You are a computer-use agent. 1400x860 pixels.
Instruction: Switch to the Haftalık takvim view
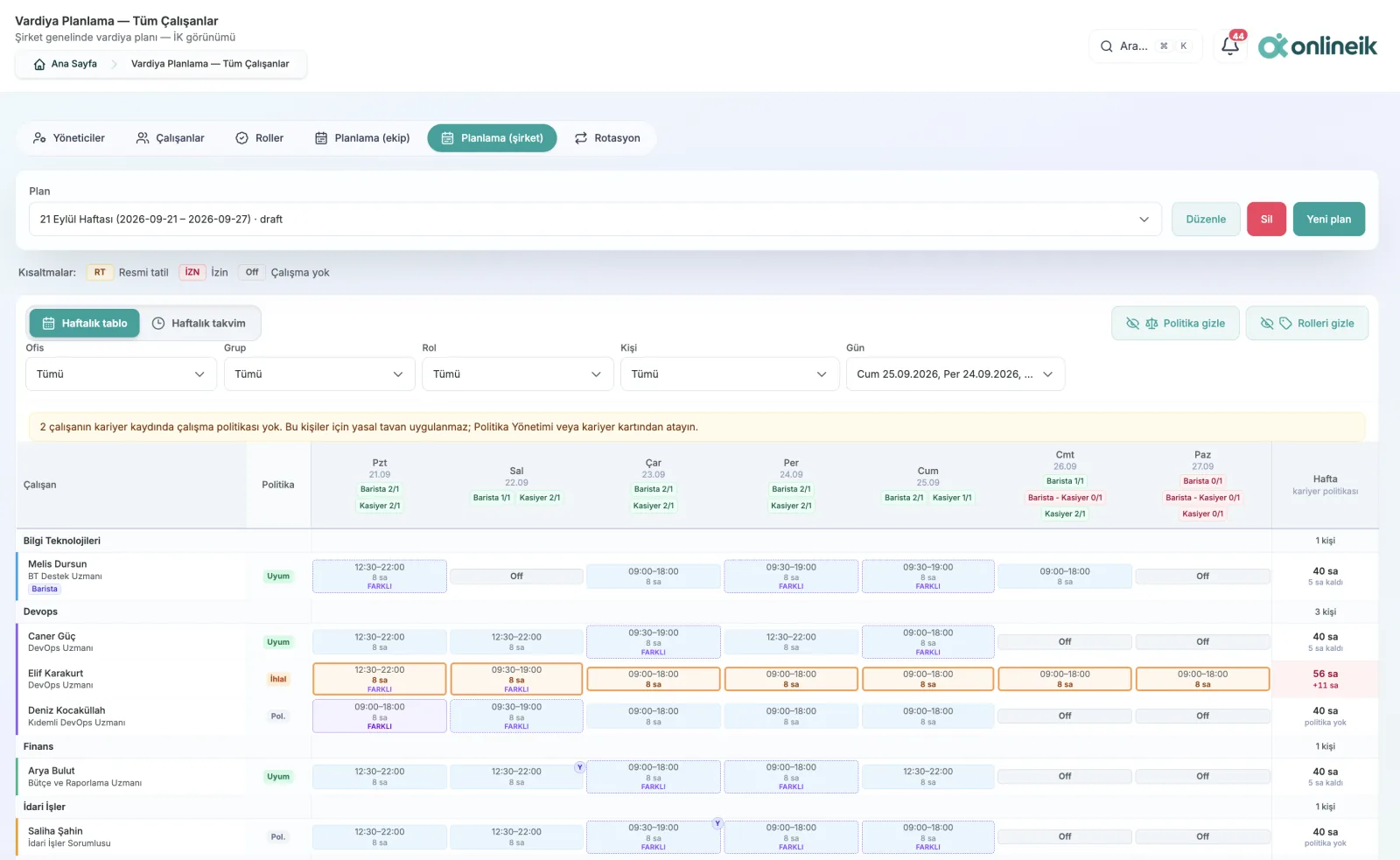(199, 324)
